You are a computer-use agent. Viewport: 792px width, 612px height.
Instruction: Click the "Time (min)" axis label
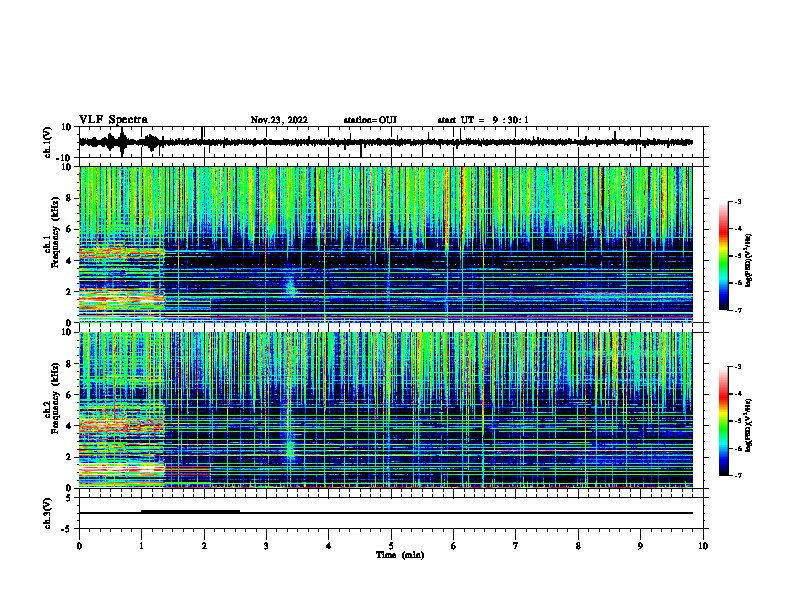pyautogui.click(x=400, y=555)
